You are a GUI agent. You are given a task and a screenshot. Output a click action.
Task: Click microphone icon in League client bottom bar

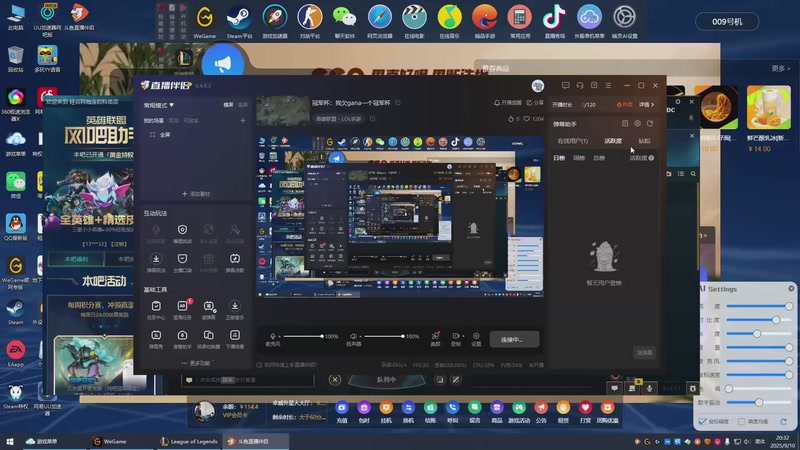pos(649,388)
